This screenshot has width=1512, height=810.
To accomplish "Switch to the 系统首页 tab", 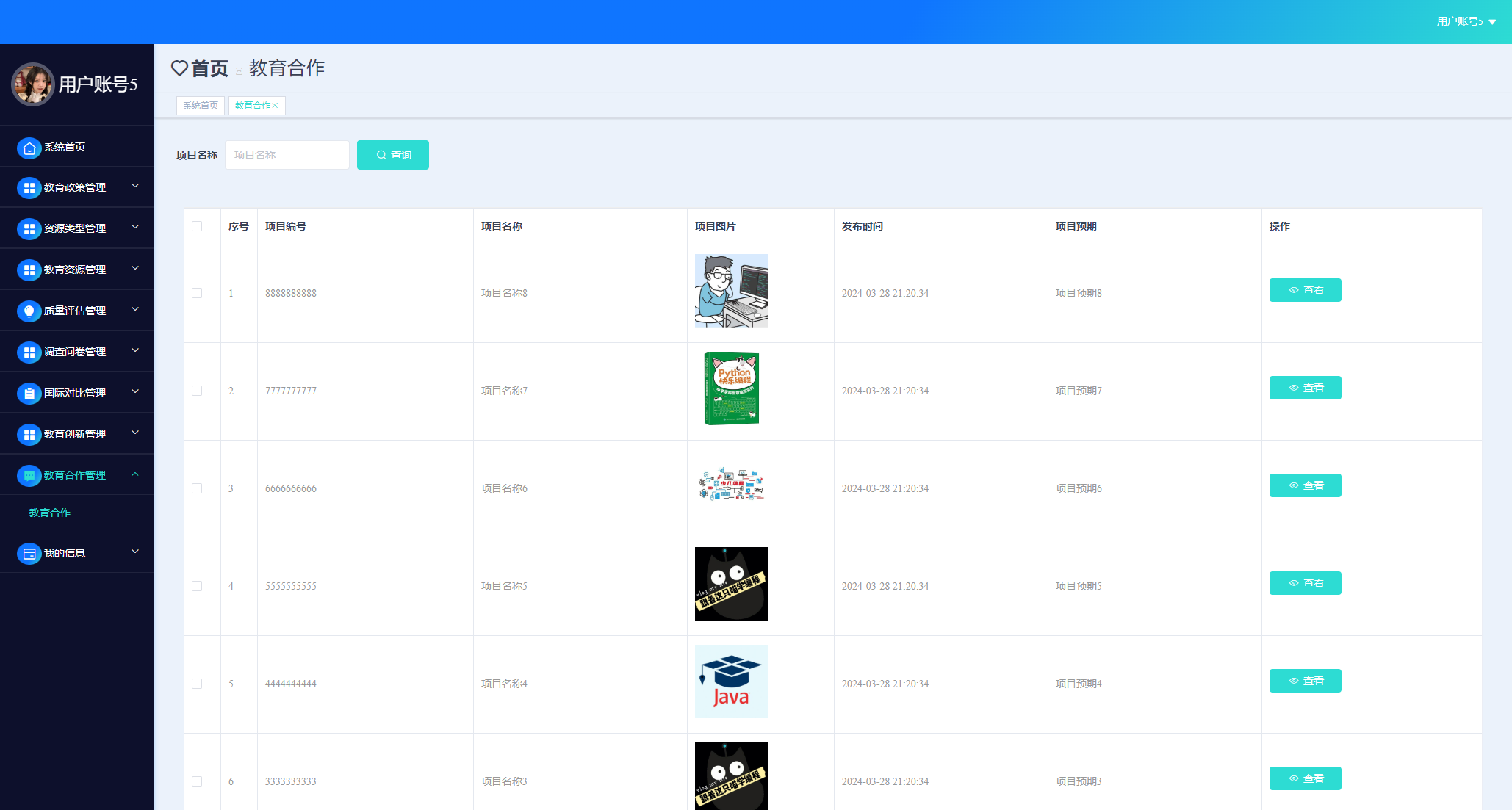I will pos(201,106).
